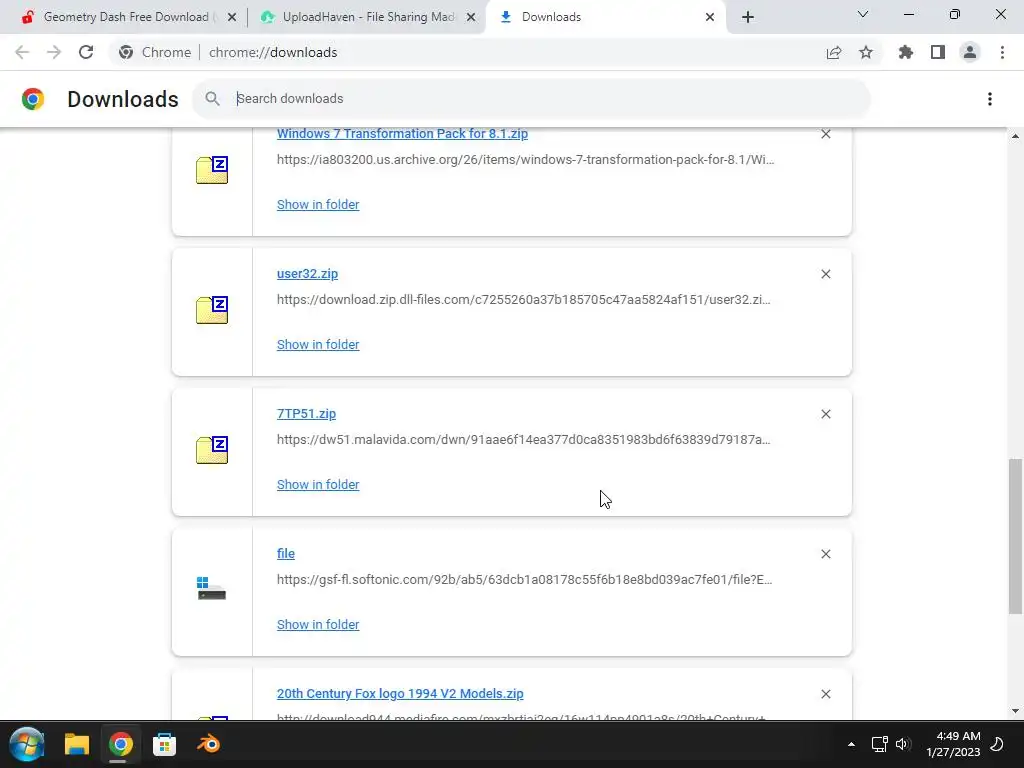
Task: Click the search magnifier icon
Action: click(212, 99)
